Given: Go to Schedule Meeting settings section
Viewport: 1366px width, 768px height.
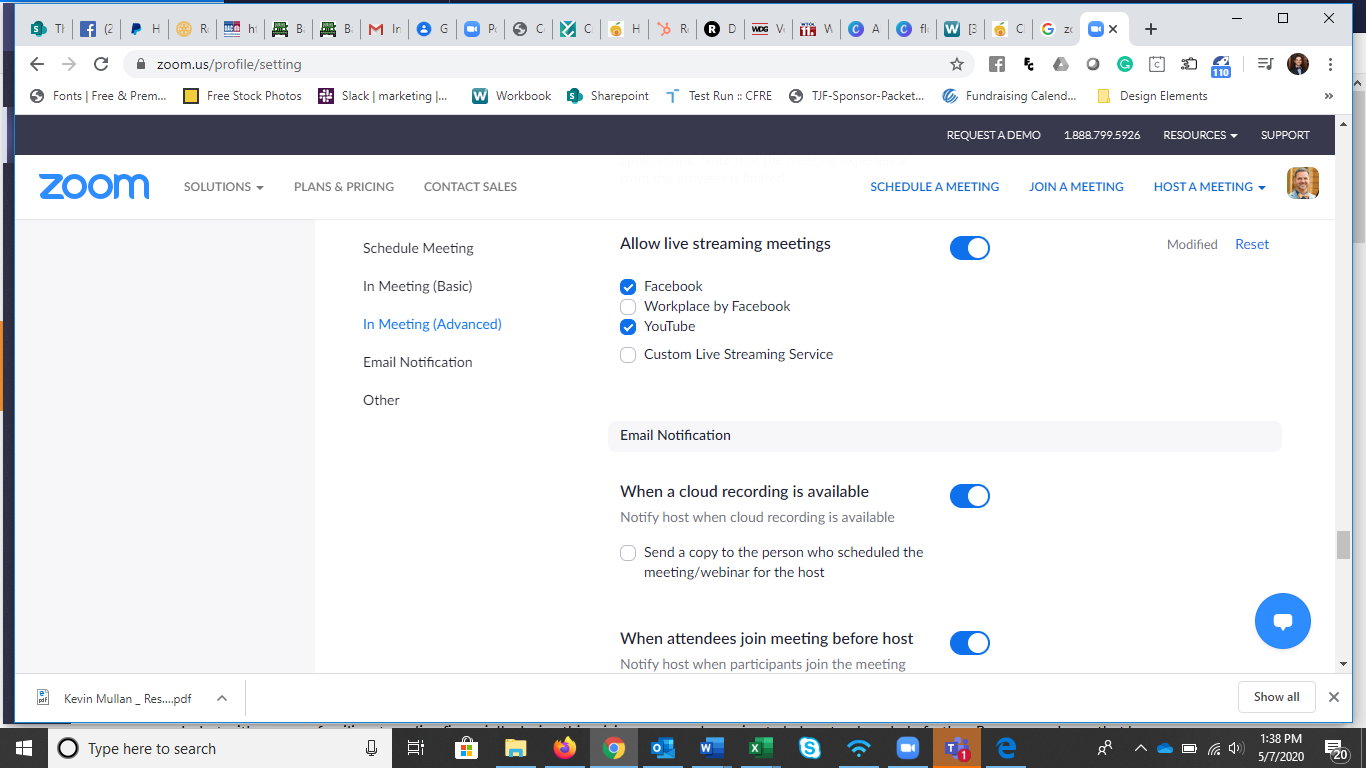Looking at the screenshot, I should click(418, 248).
